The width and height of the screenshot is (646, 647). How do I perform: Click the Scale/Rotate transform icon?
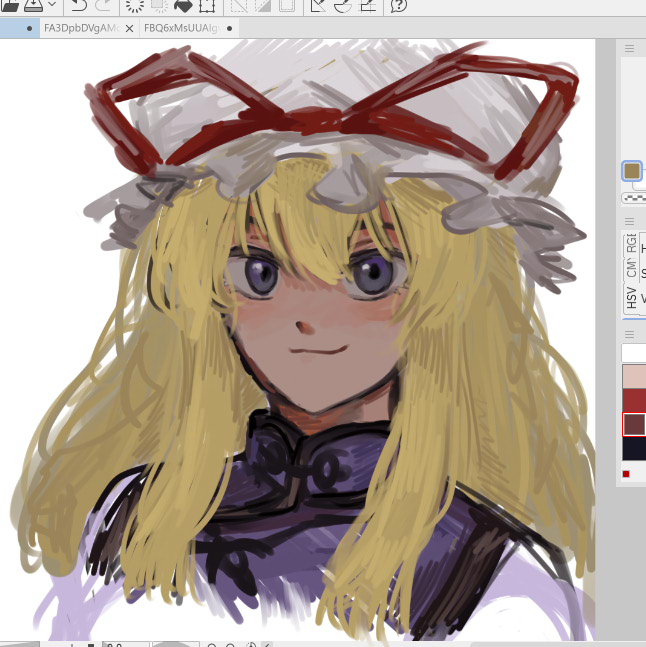(207, 5)
